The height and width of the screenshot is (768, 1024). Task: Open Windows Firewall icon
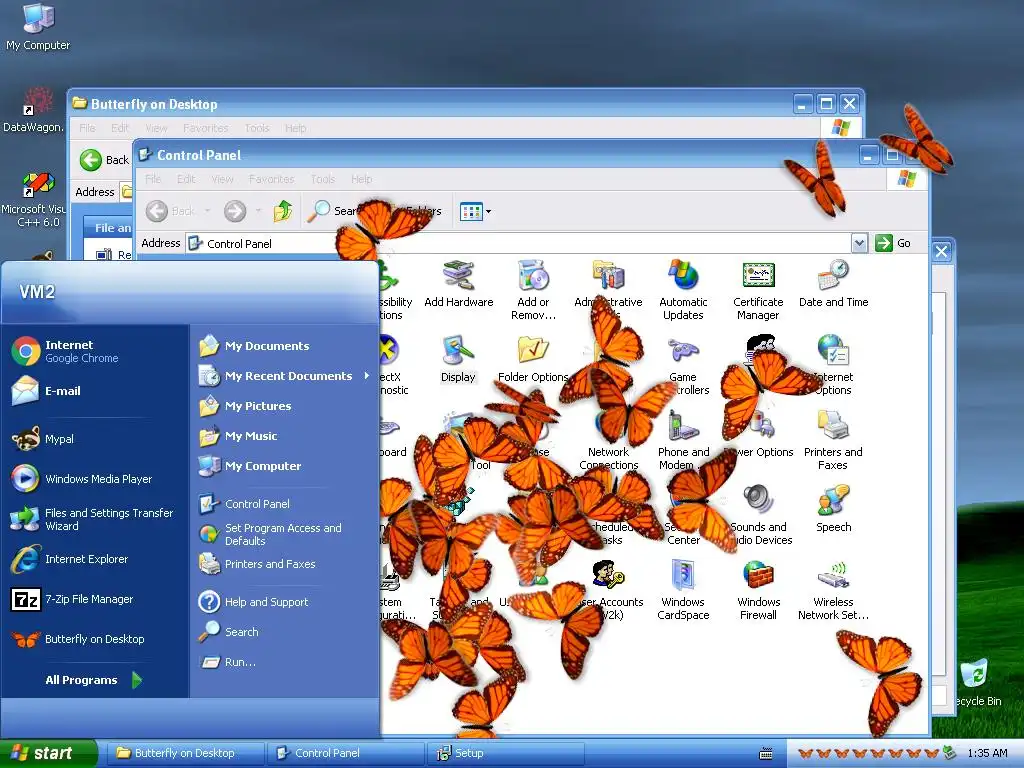(x=758, y=590)
